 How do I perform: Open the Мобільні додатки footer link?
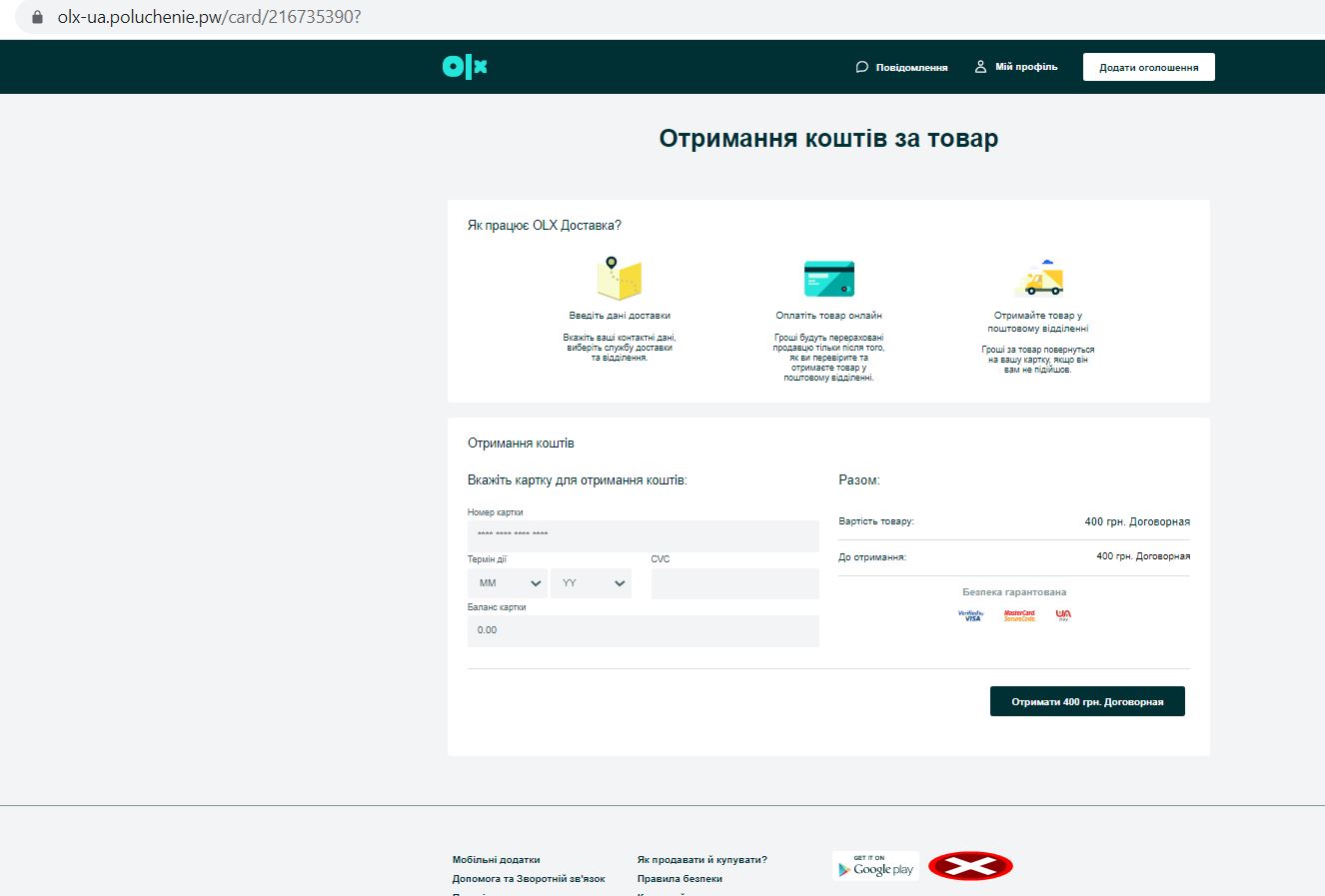(496, 859)
